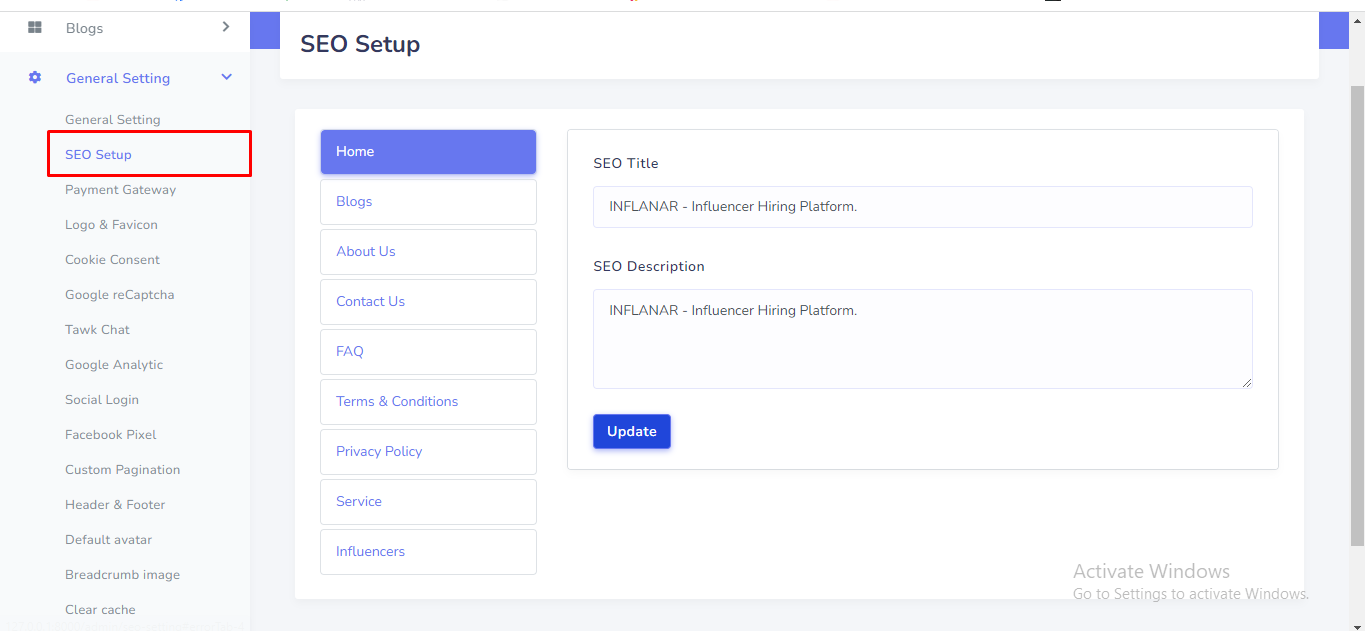
Task: Click the SEO Description resize handle
Action: [1246, 382]
